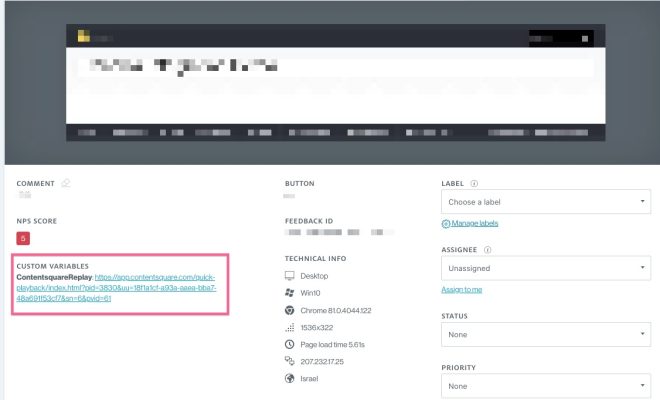660x400 pixels.
Task: Click the Chrome browser icon
Action: 290,310
